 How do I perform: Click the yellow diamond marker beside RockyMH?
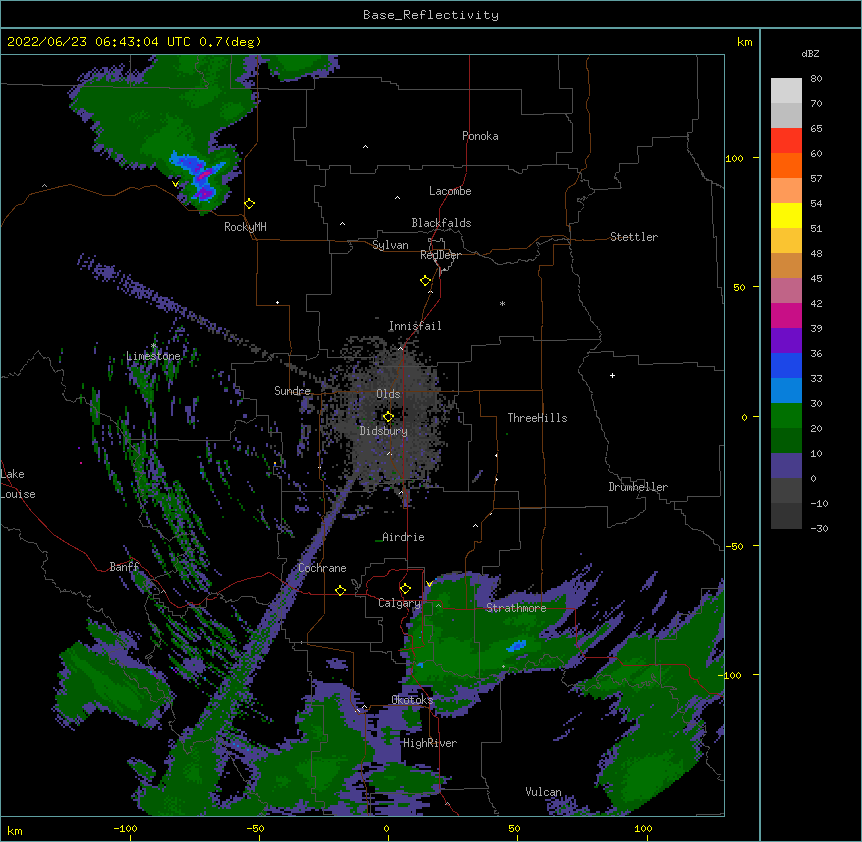pos(250,204)
